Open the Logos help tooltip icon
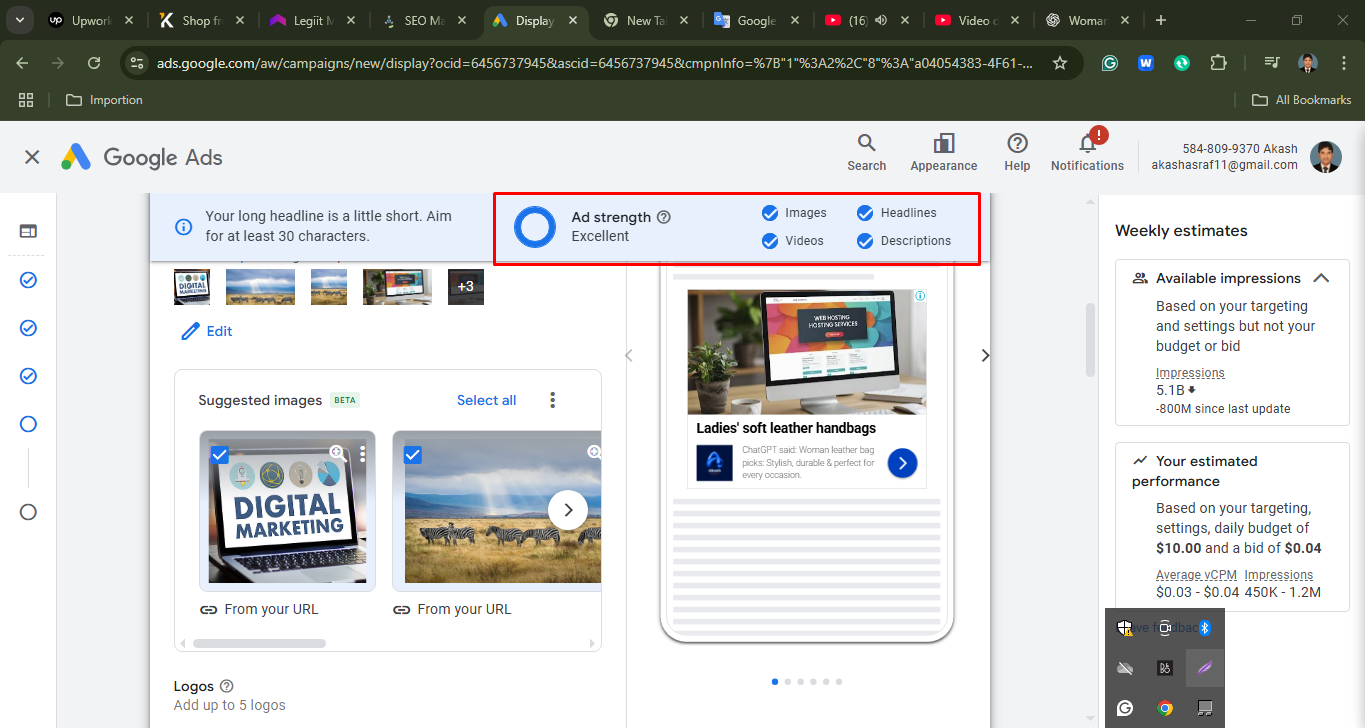Screen dimensions: 1365x728 coord(226,686)
